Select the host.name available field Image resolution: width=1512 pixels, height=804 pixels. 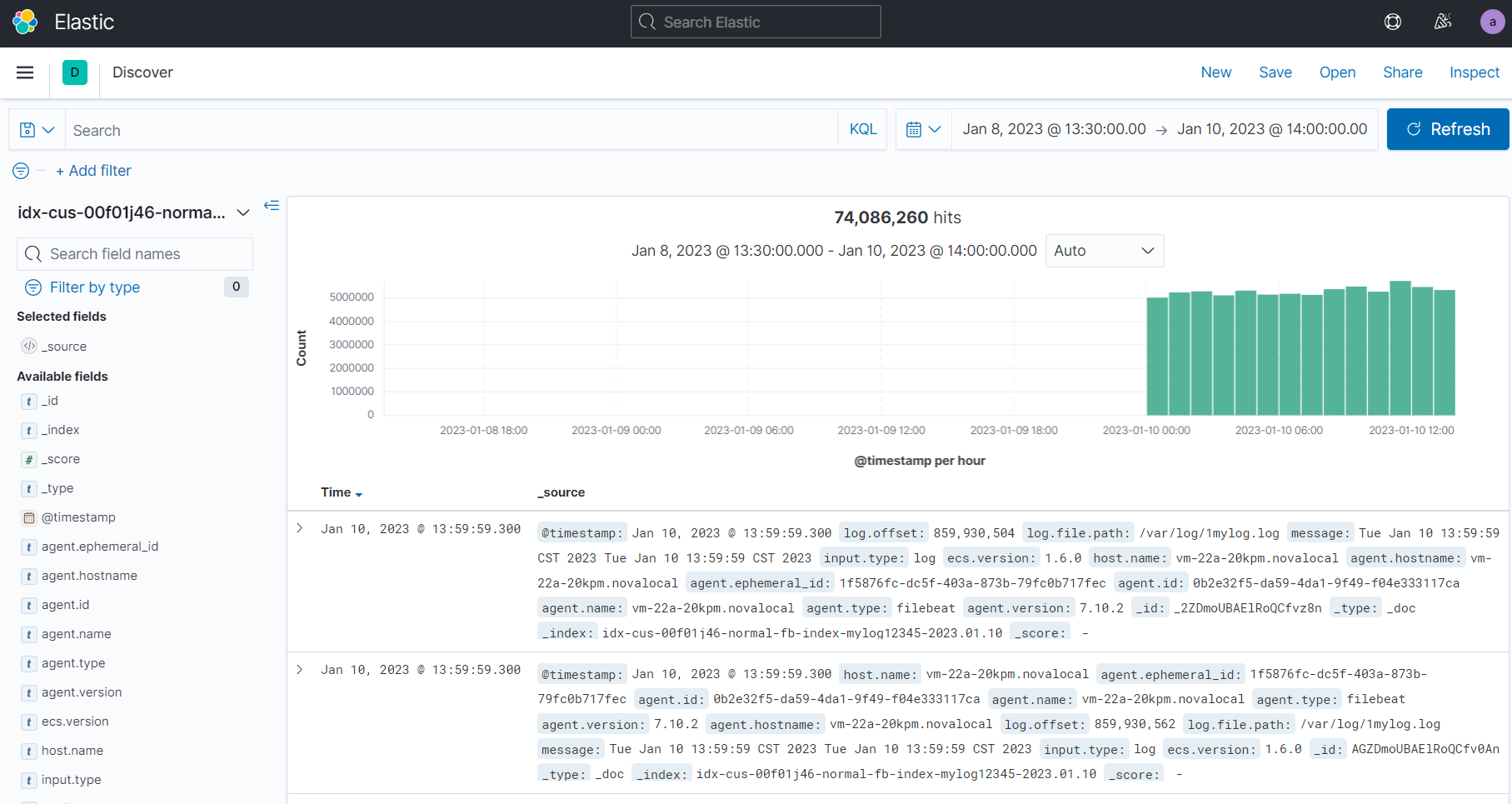[72, 752]
